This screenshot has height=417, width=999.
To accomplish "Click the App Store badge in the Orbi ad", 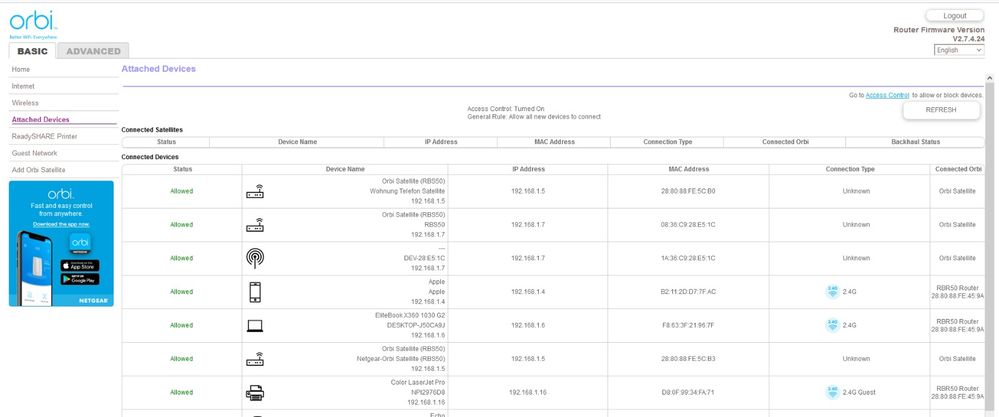I will pyautogui.click(x=80, y=265).
